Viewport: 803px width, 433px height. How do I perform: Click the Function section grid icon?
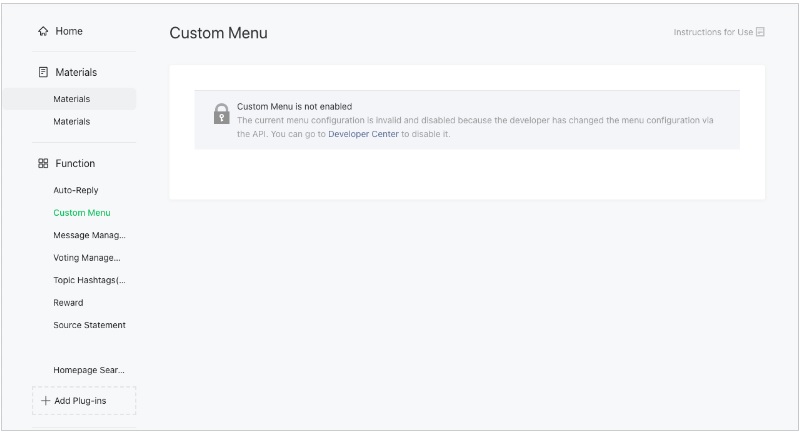pos(43,164)
